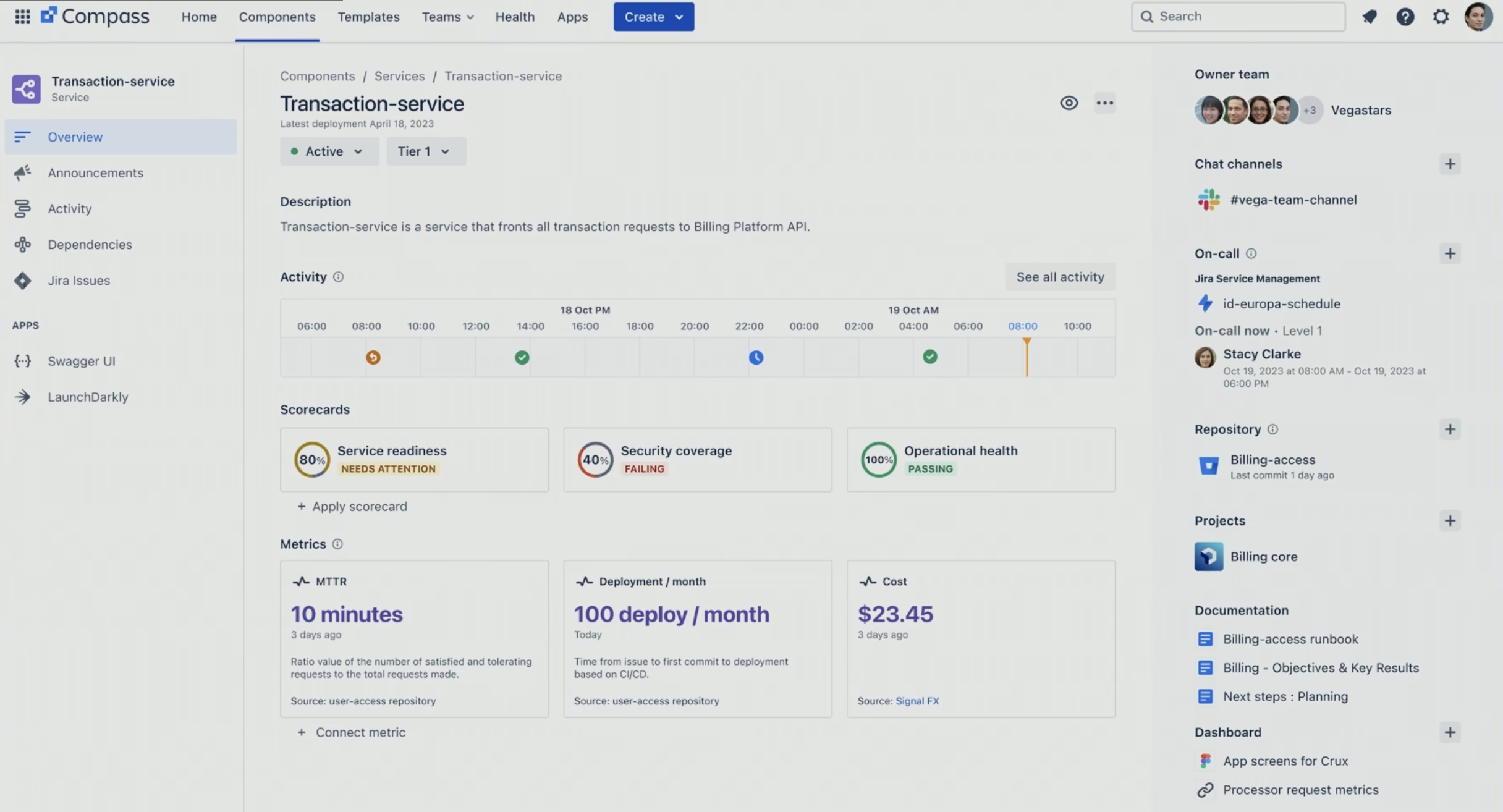This screenshot has height=812, width=1503.
Task: Switch to the Health tab
Action: coord(514,17)
